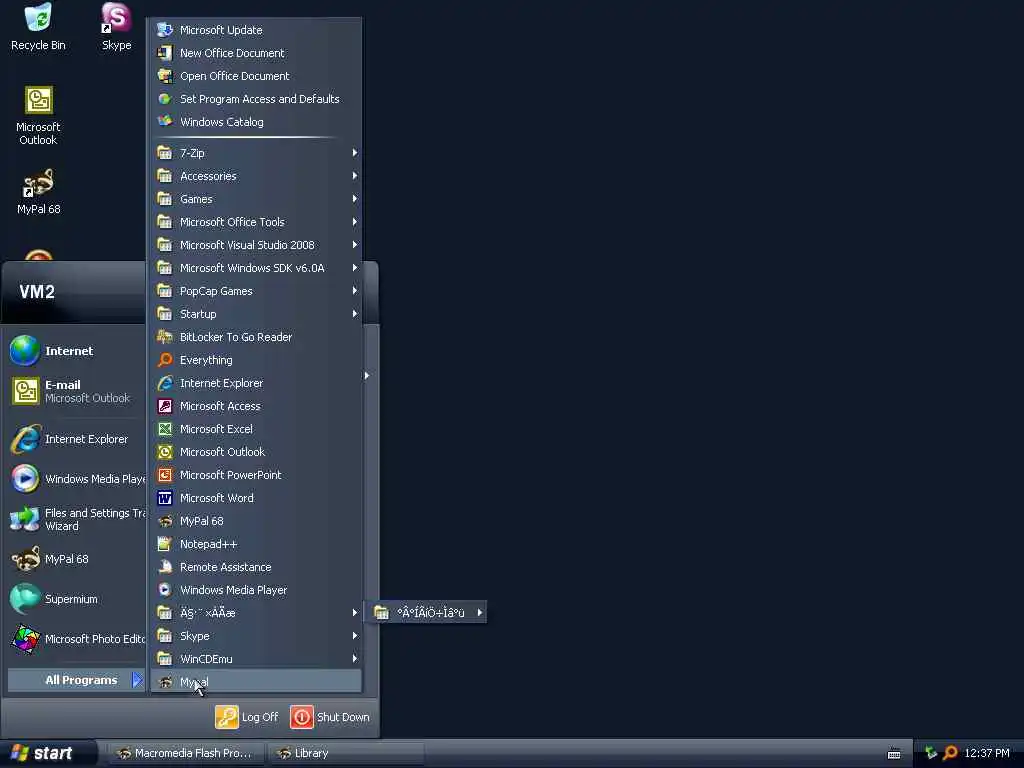
Task: Click the Shut Down button
Action: [330, 717]
